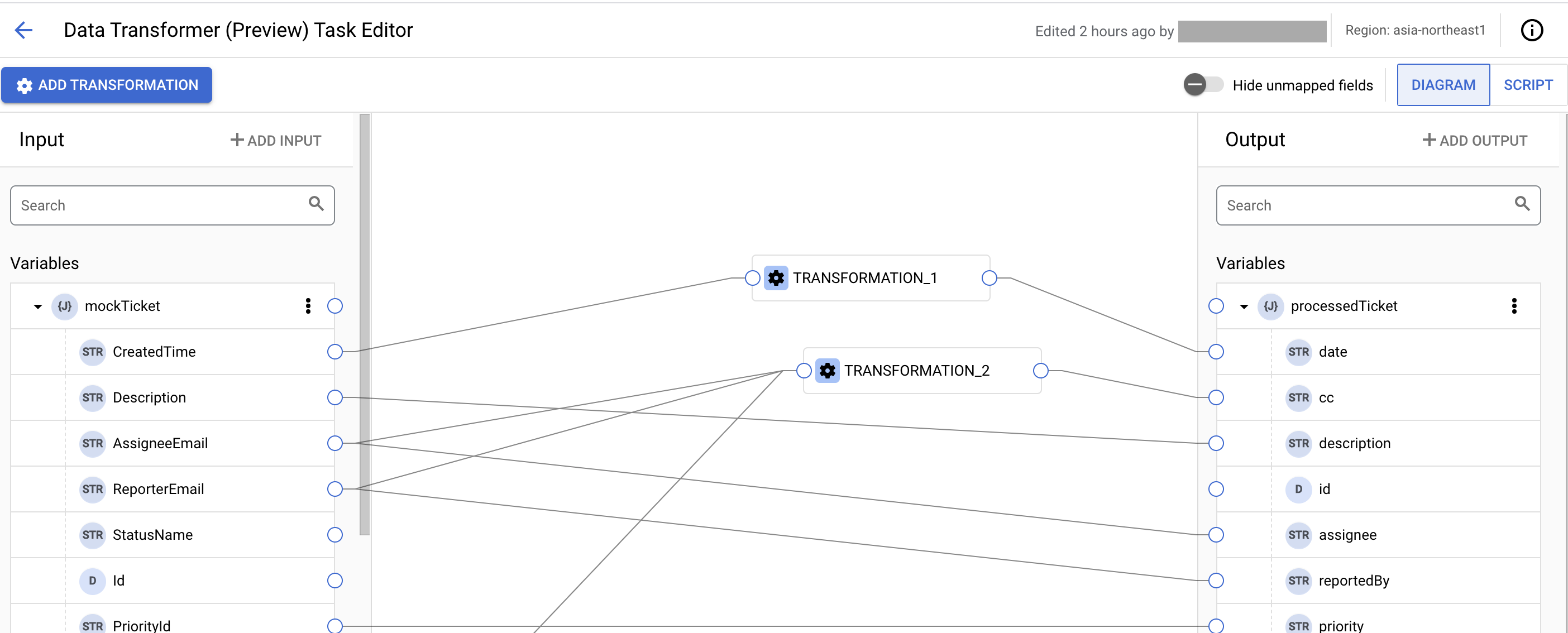Viewport: 1568px width, 633px height.
Task: Select the ReporterEmail input connector circle
Action: pyautogui.click(x=335, y=489)
